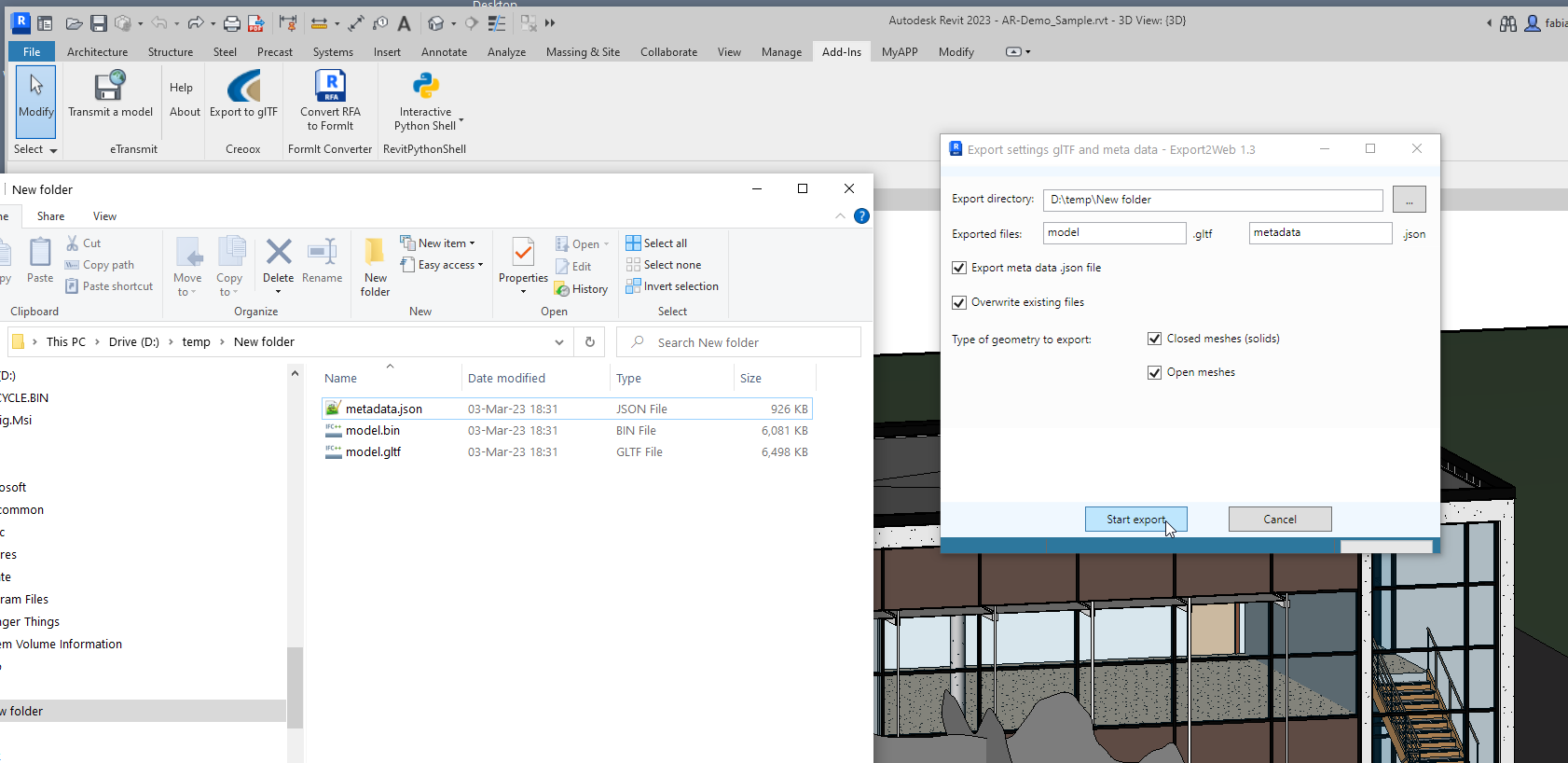Open the Annotate ribbon tab
1568x763 pixels.
pyautogui.click(x=445, y=52)
